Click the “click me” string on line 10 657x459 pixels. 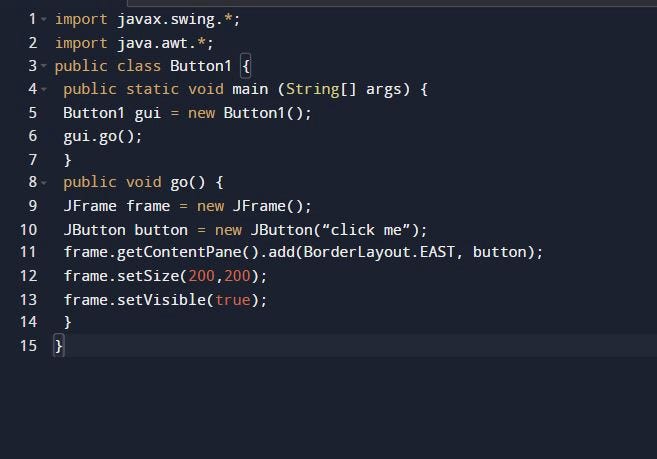pyautogui.click(x=365, y=230)
